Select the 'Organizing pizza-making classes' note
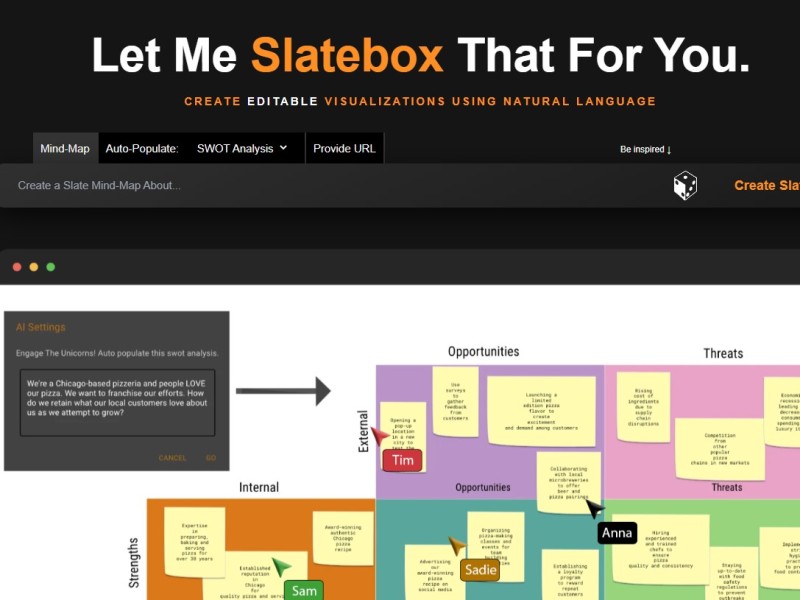 (495, 546)
